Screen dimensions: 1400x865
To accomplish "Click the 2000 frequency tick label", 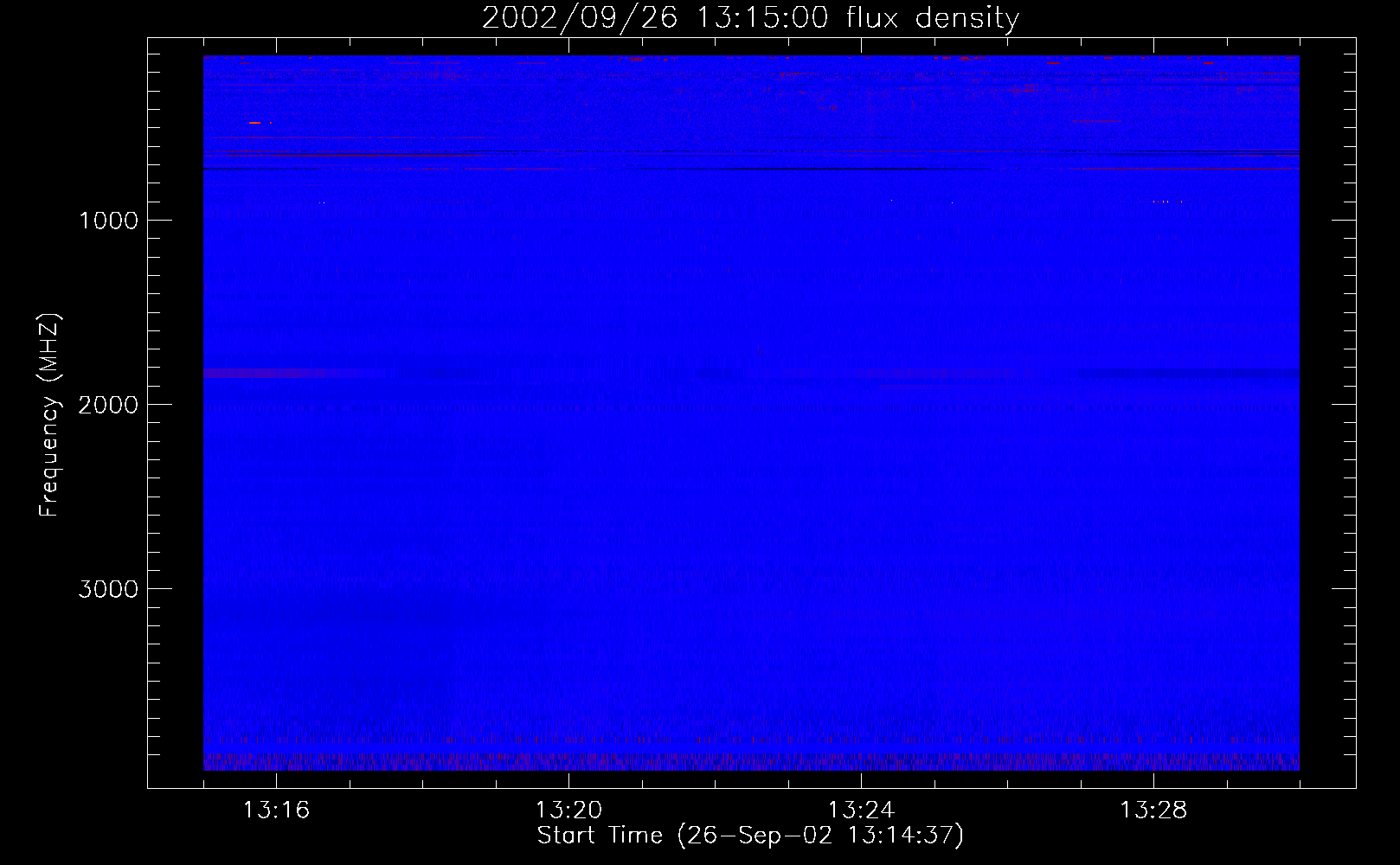I will tap(108, 405).
